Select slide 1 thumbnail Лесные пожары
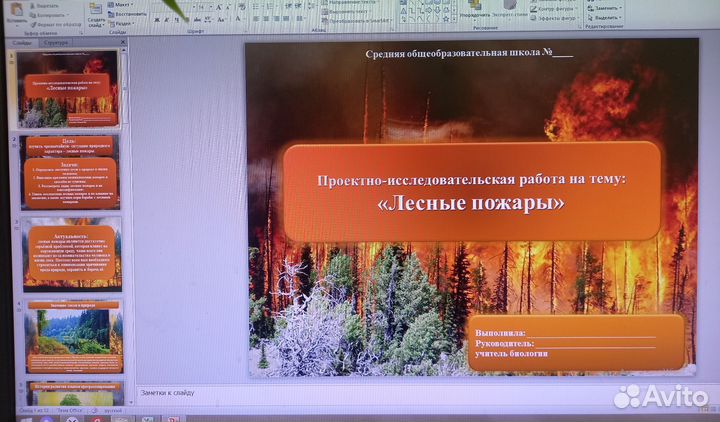Image resolution: width=720 pixels, height=422 pixels. point(68,89)
